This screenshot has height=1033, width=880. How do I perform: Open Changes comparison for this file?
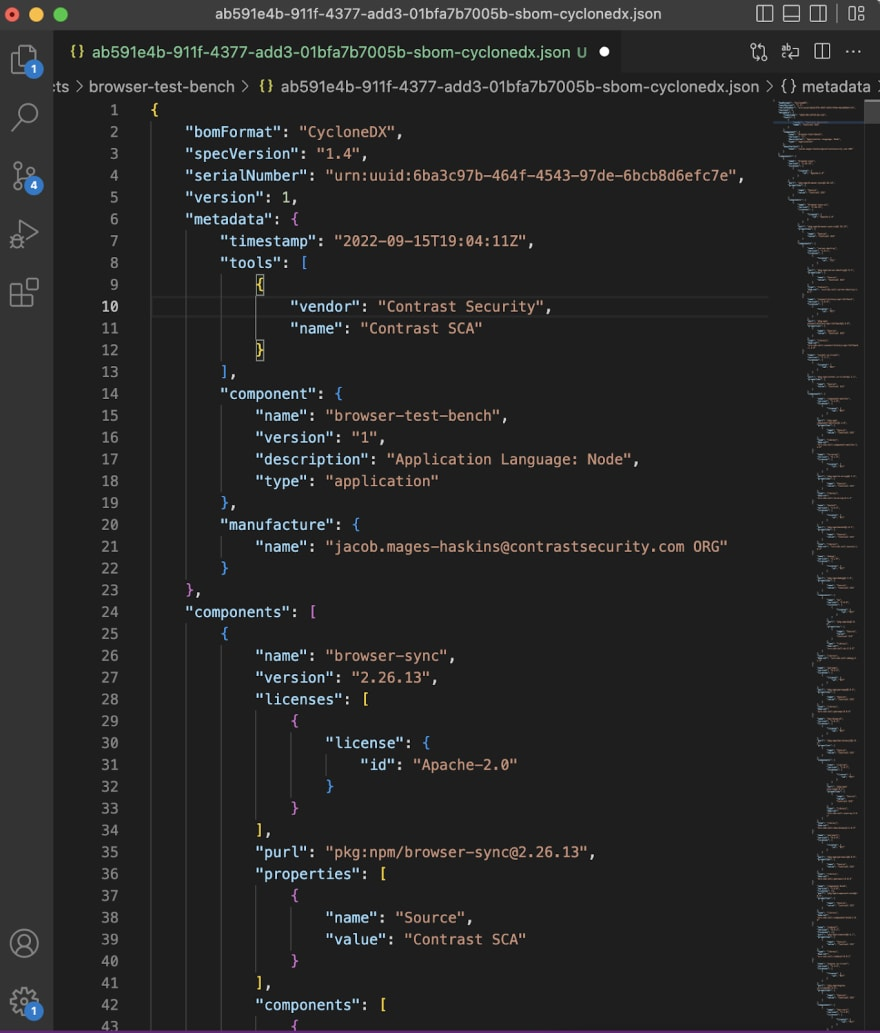click(x=758, y=51)
